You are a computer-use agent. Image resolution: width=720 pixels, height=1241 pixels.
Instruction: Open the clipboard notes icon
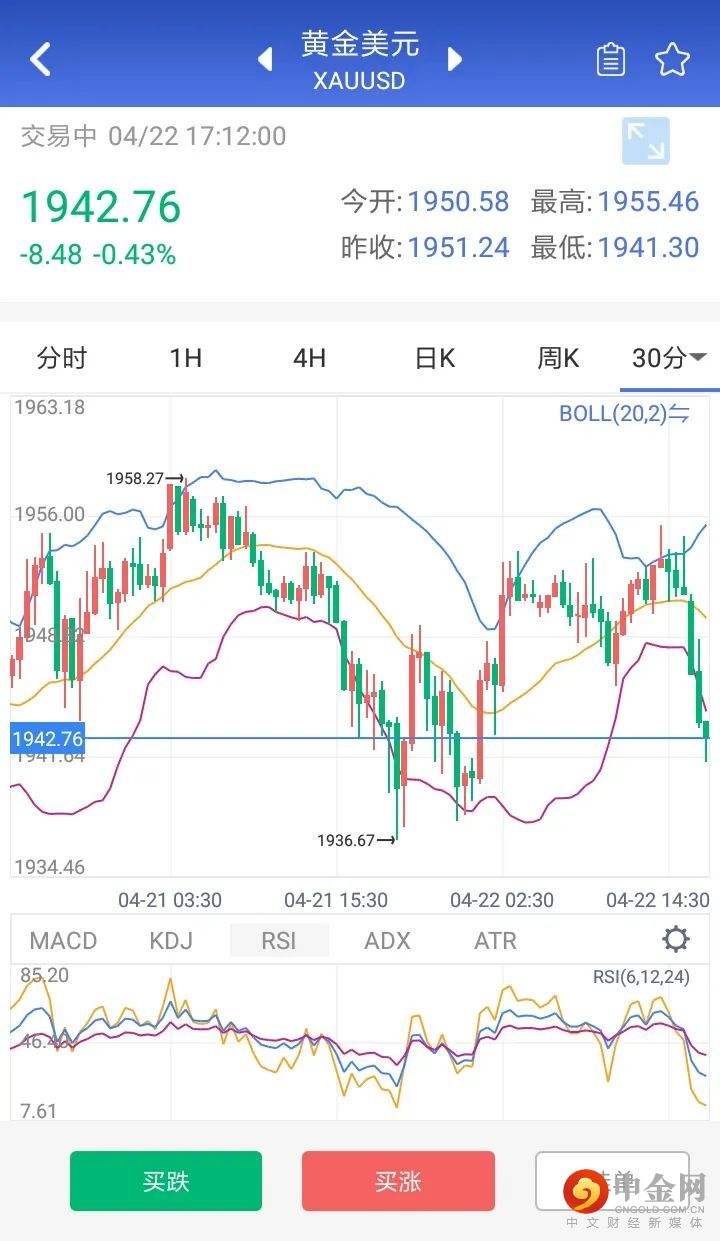pos(610,60)
